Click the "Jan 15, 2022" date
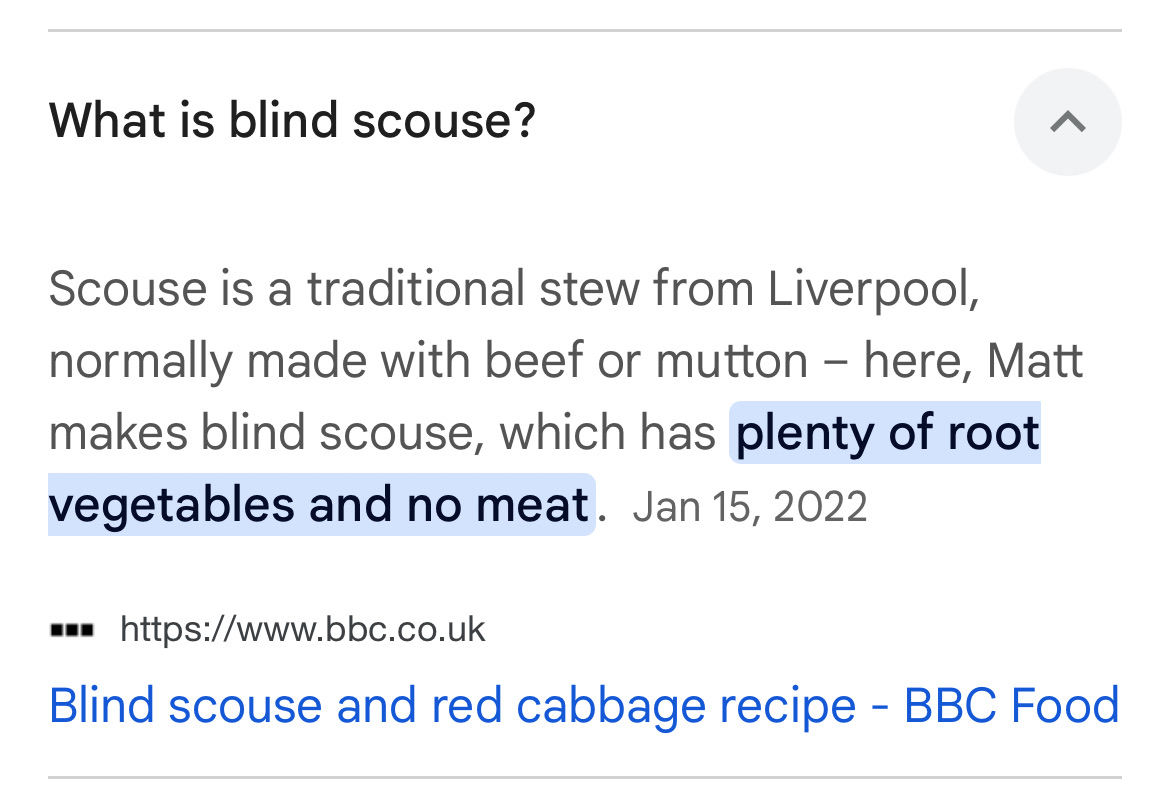Viewport: 1170px width, 792px height. pos(750,506)
